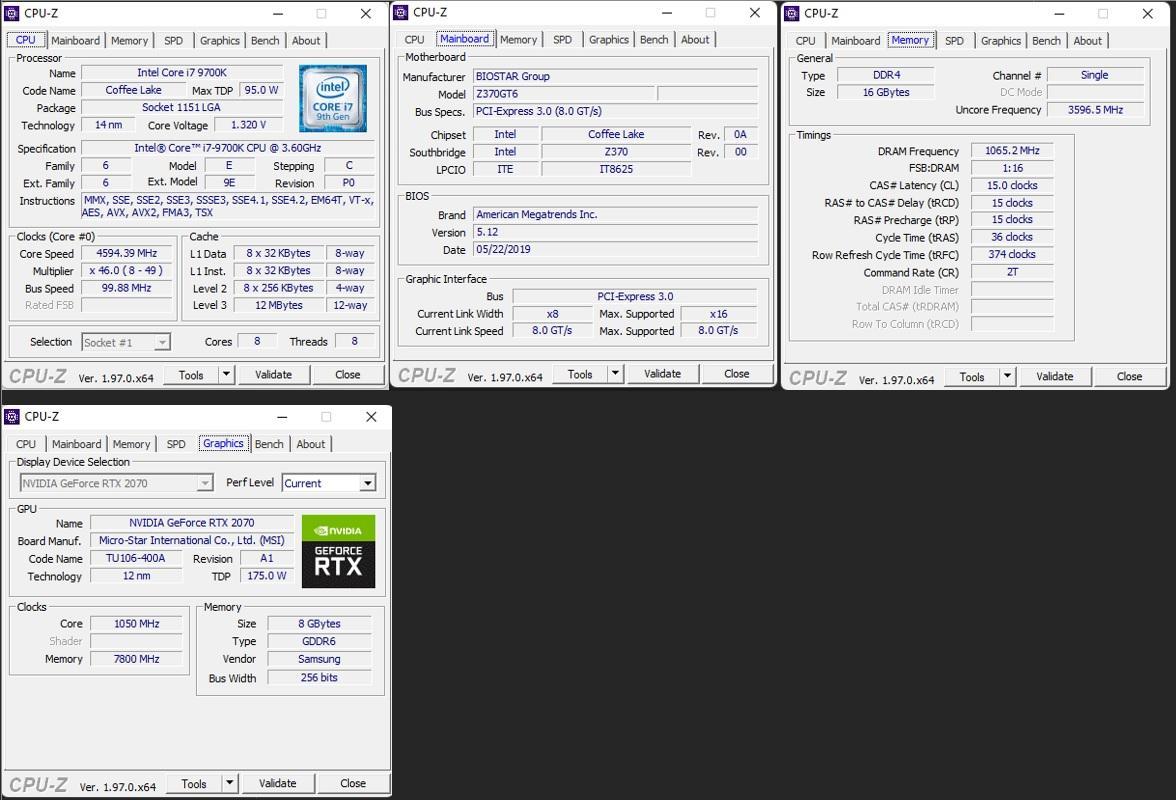Click the DRAM Frequency value '1065.2 MHz'
Screen dimensions: 1176x800
coord(1012,151)
